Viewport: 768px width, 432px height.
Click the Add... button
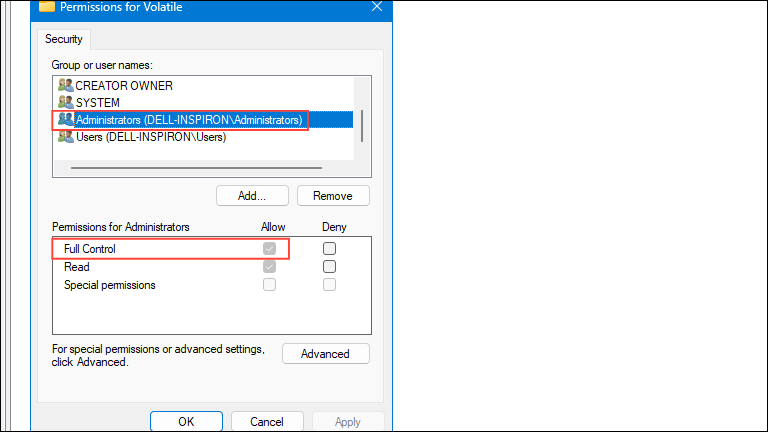(252, 196)
